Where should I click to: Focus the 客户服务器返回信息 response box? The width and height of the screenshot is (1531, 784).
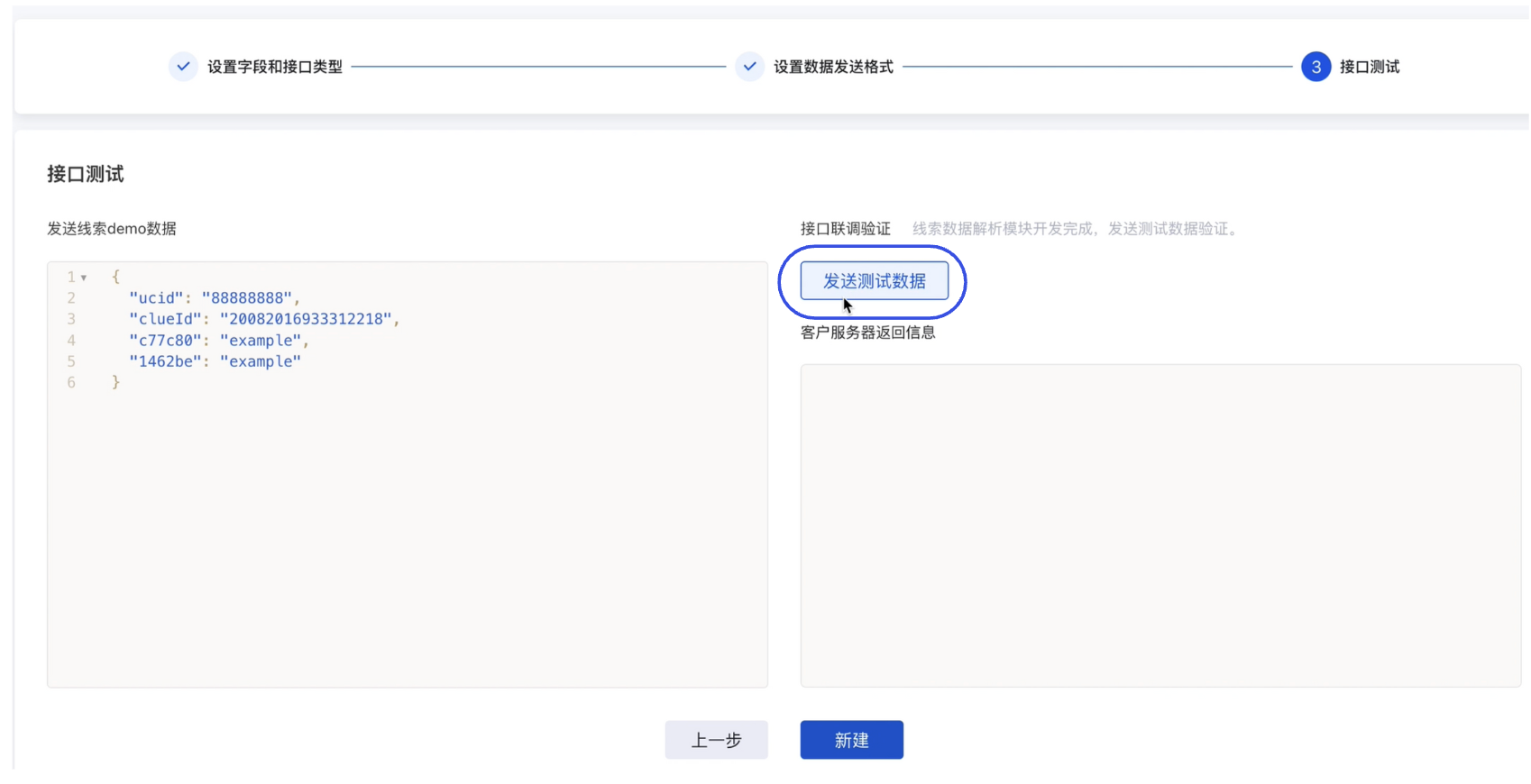point(1160,525)
